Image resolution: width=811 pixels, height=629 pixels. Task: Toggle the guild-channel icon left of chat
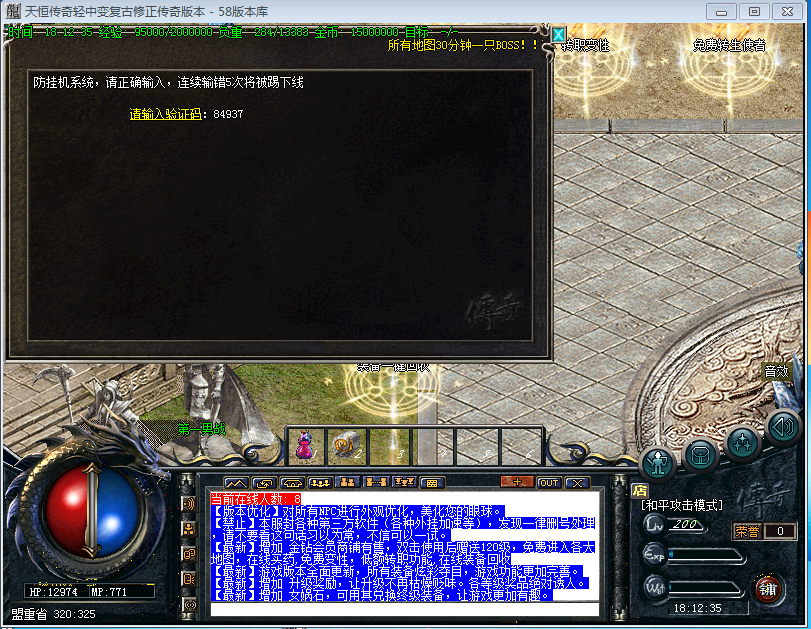pyautogui.click(x=189, y=554)
